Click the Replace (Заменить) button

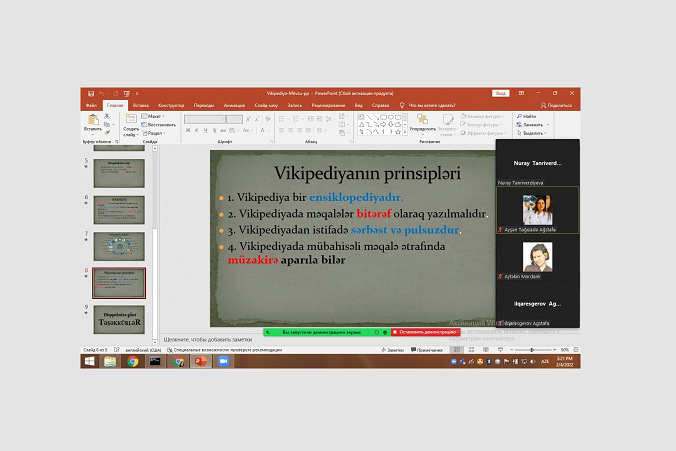532,125
